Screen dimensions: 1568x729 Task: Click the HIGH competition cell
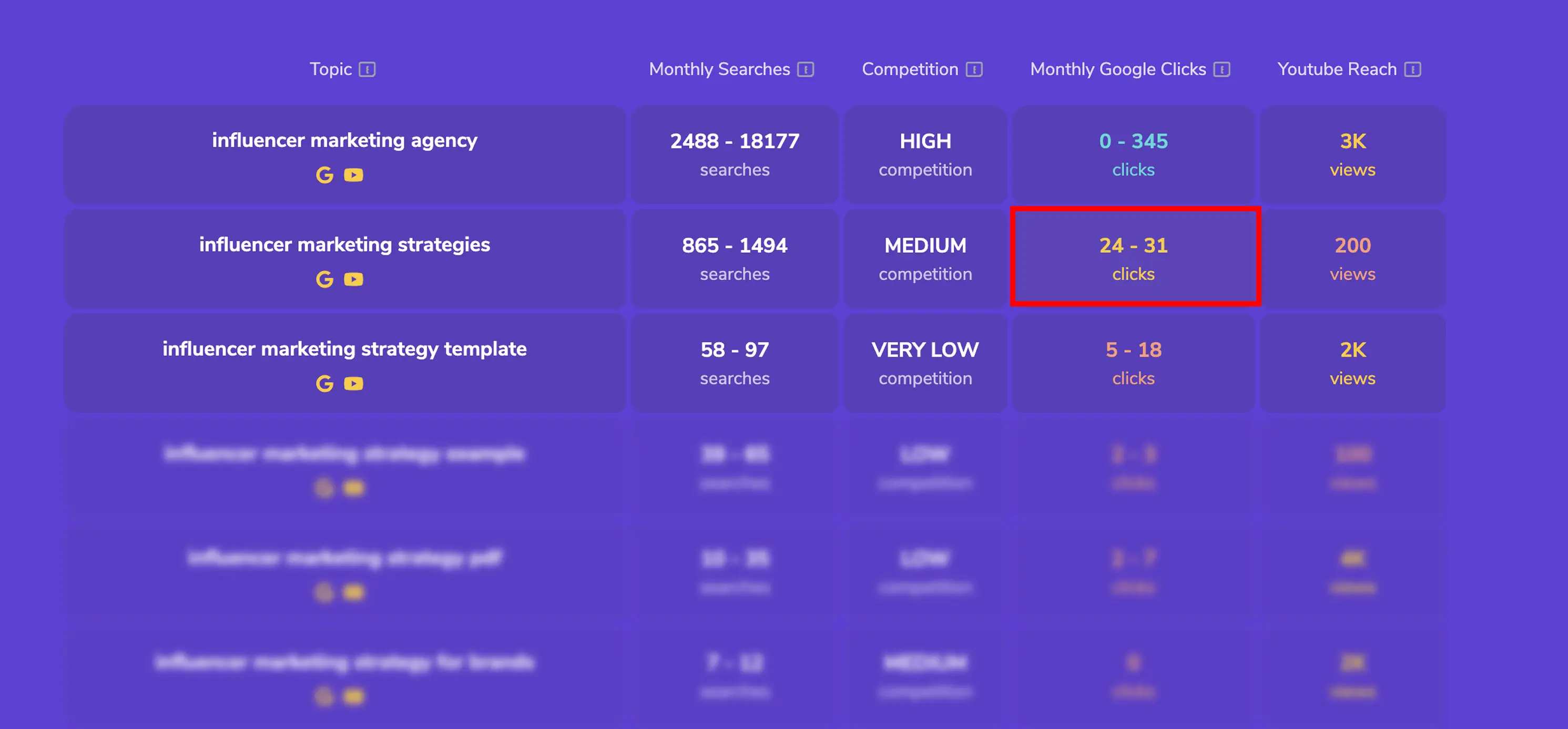(x=924, y=155)
